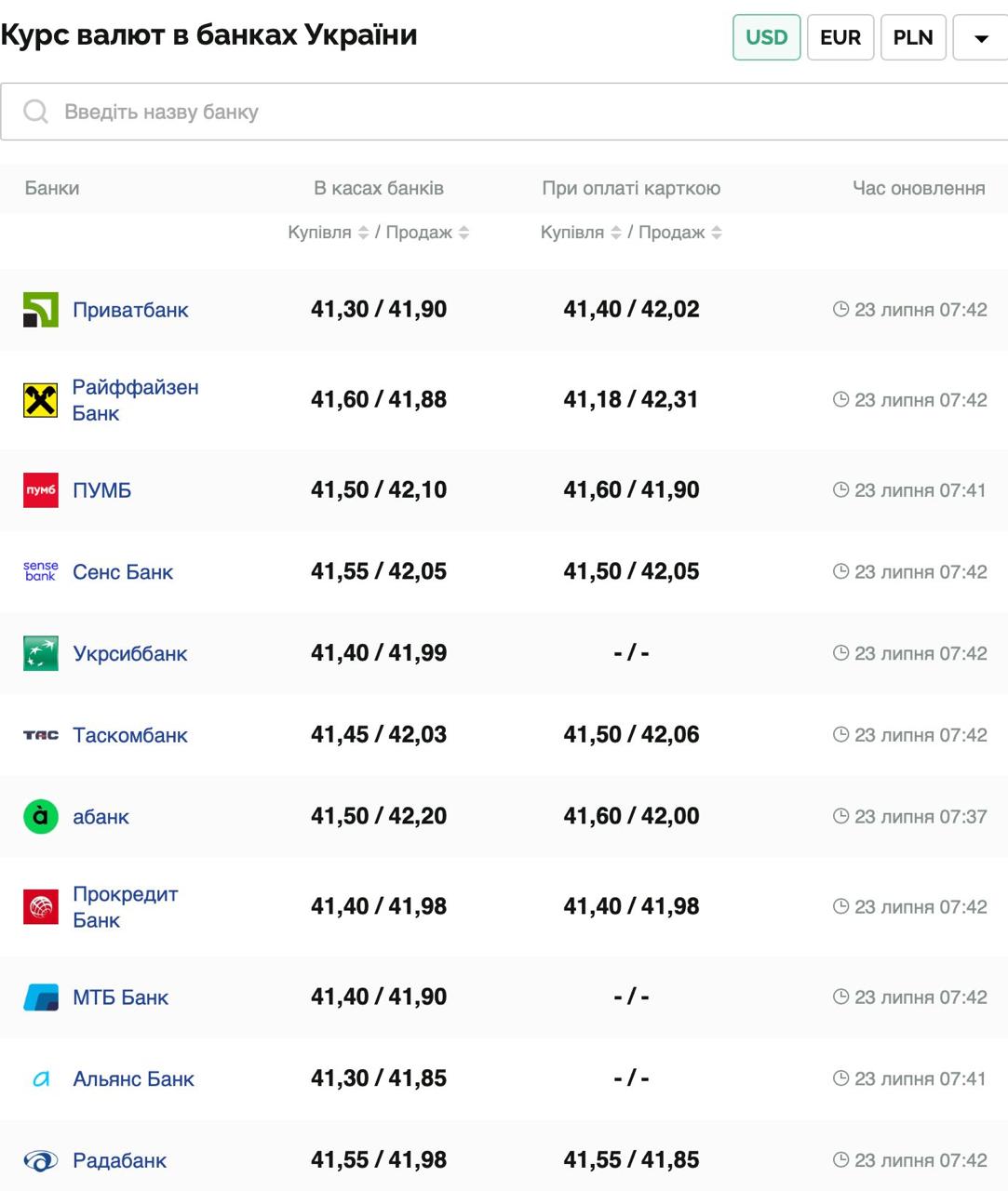Select the USD currency tab
Viewport: 1008px width, 1191px height.
[x=766, y=37]
